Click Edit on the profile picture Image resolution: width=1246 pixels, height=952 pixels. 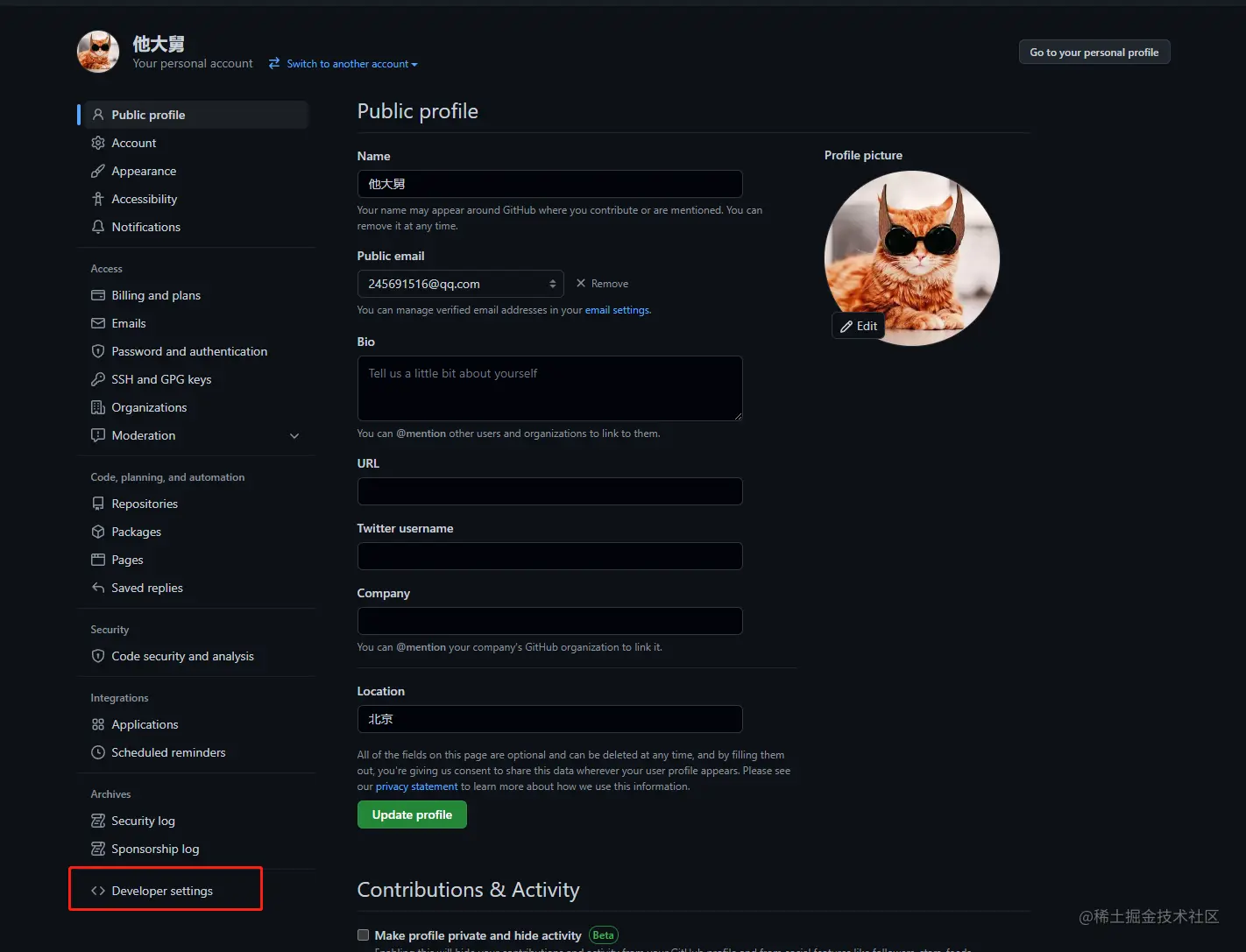859,326
